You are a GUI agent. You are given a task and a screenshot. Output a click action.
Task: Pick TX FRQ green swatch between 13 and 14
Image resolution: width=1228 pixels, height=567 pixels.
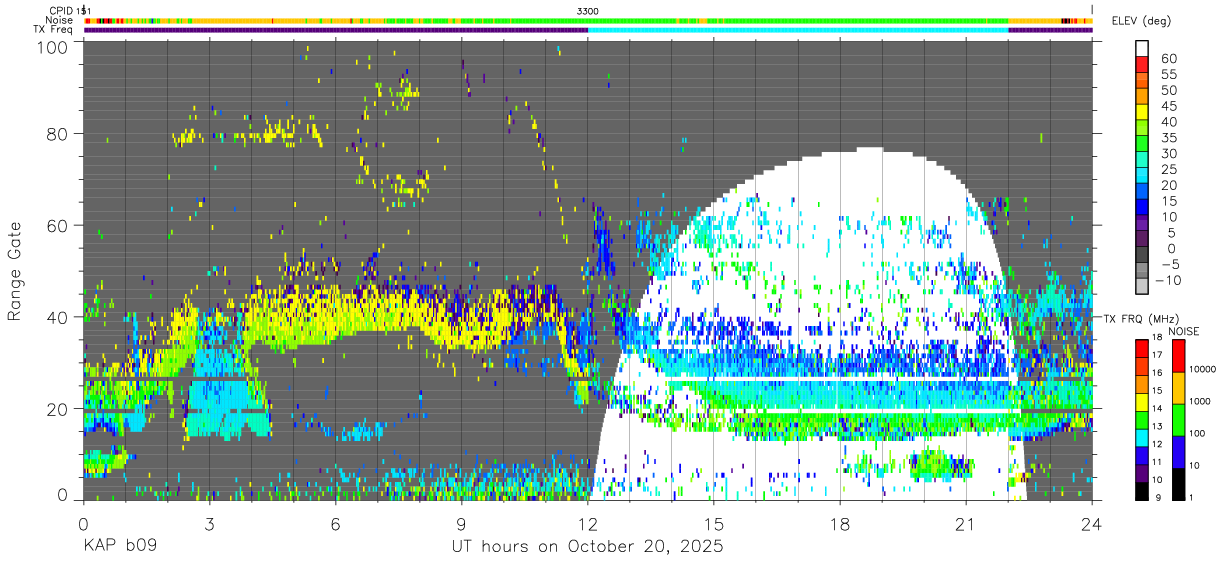(x=1142, y=420)
